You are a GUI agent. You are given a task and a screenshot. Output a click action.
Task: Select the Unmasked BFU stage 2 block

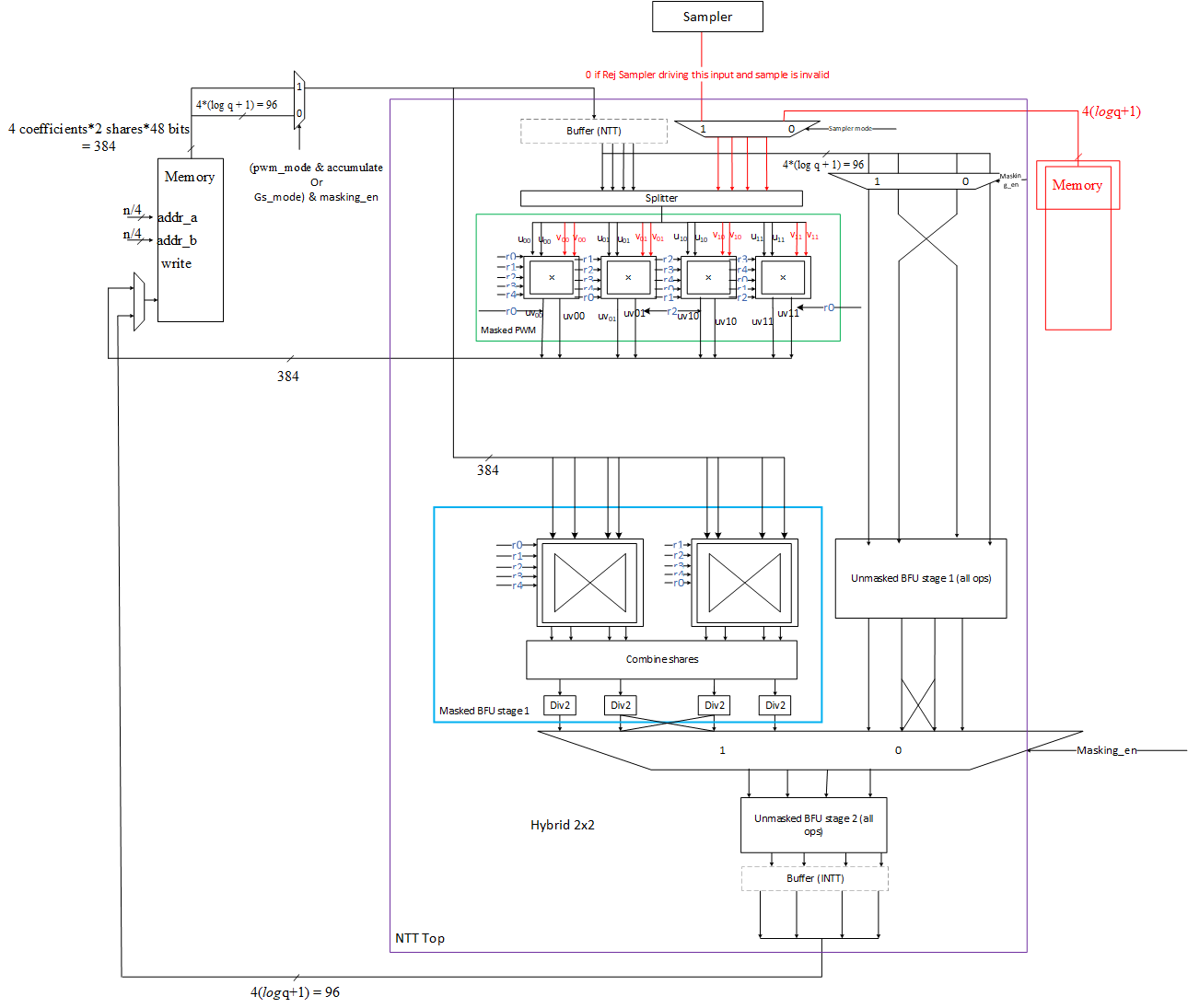[x=812, y=824]
